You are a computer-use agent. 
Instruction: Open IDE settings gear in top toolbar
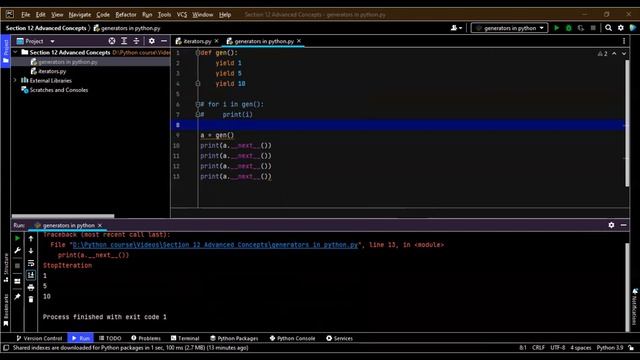click(620, 28)
